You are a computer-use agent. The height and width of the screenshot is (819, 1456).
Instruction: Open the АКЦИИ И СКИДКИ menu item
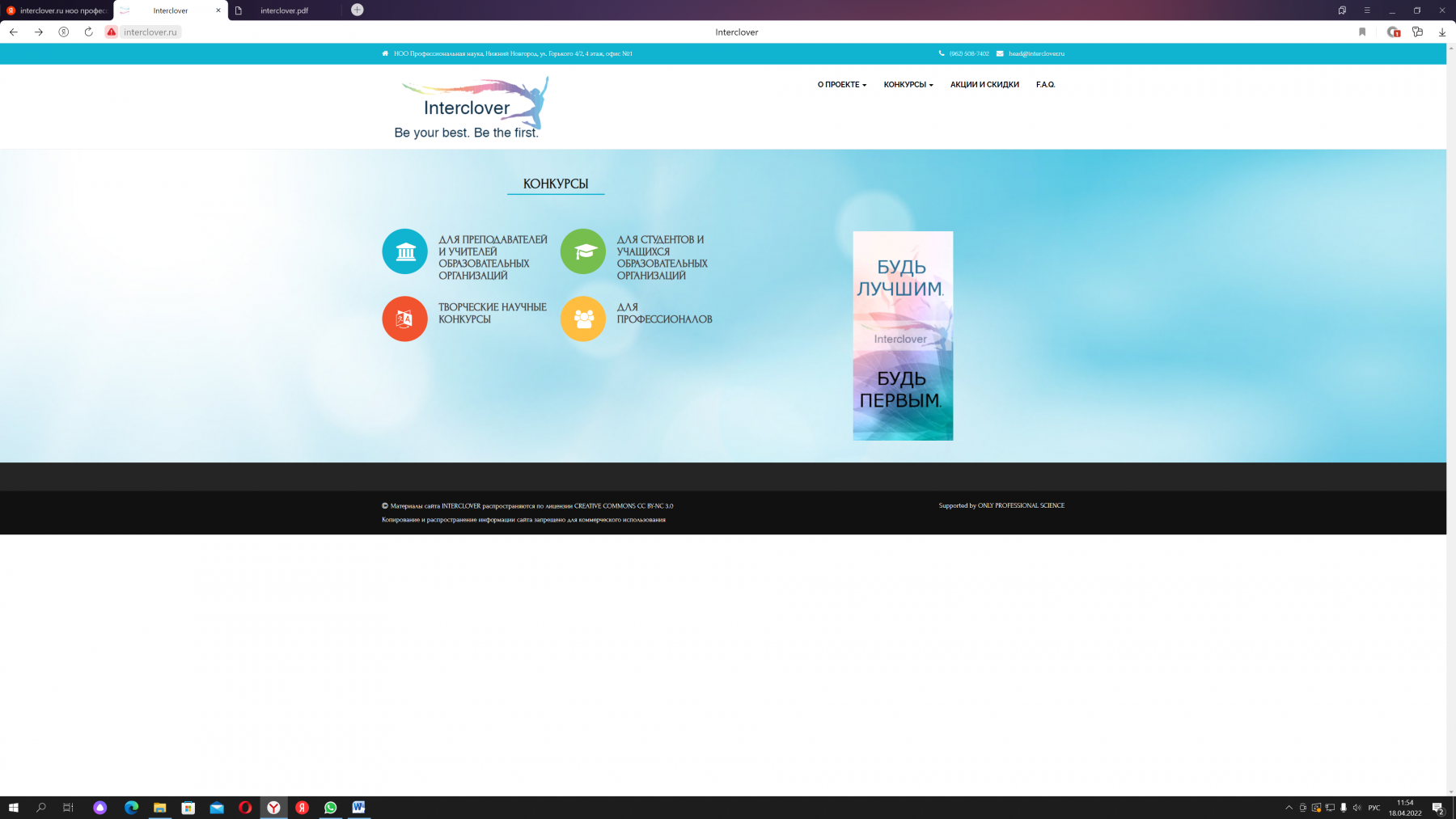pyautogui.click(x=984, y=85)
